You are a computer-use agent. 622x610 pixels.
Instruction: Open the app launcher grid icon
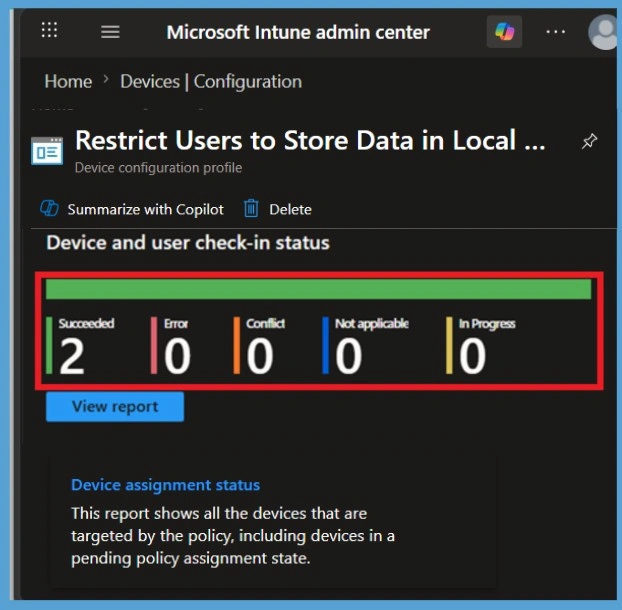coord(50,30)
